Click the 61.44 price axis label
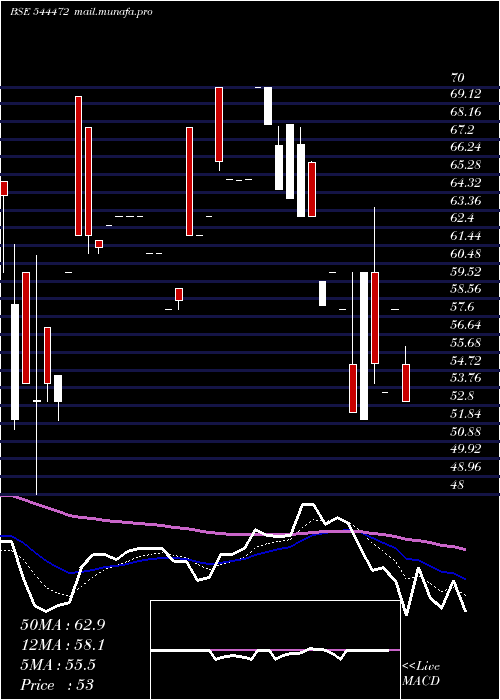The height and width of the screenshot is (700, 500). [466, 236]
